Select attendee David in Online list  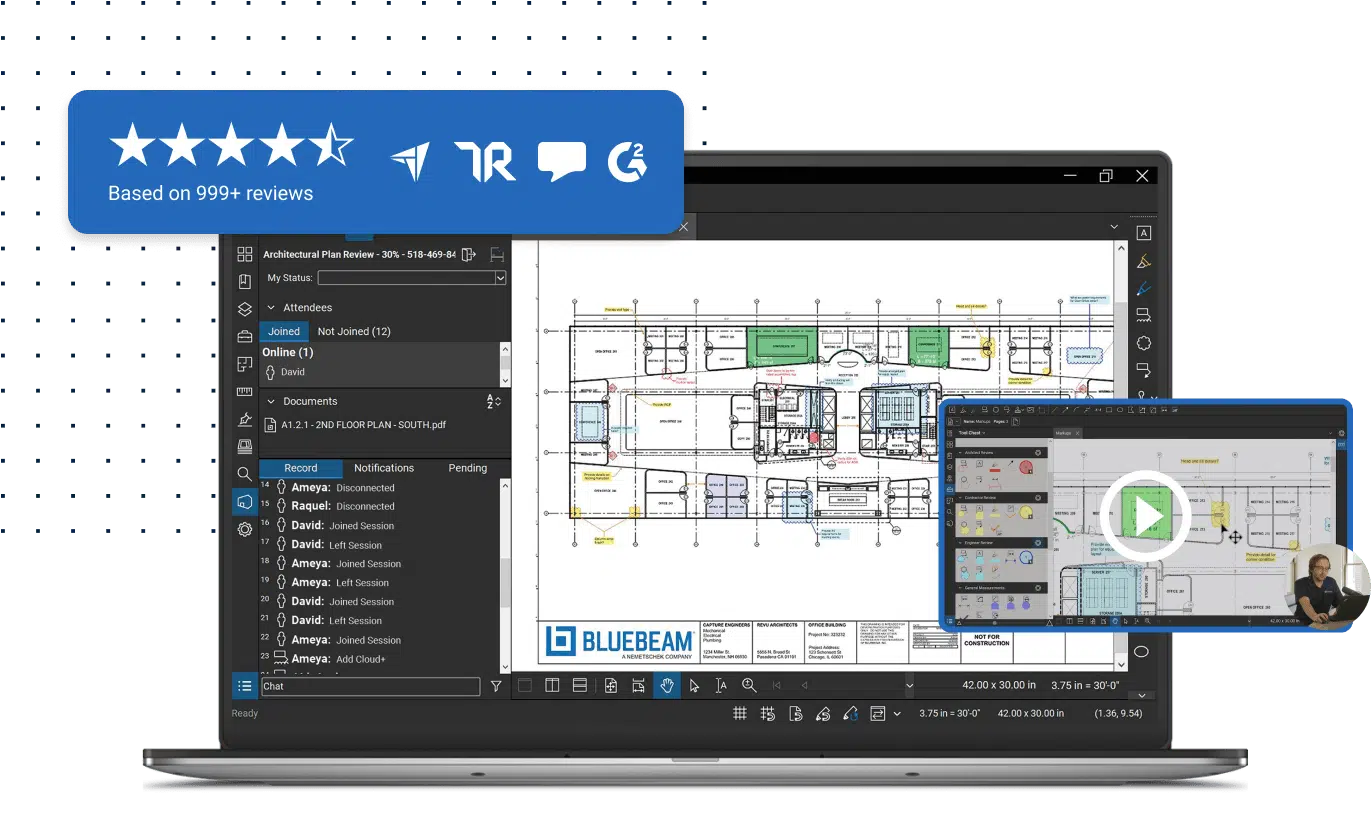285,372
